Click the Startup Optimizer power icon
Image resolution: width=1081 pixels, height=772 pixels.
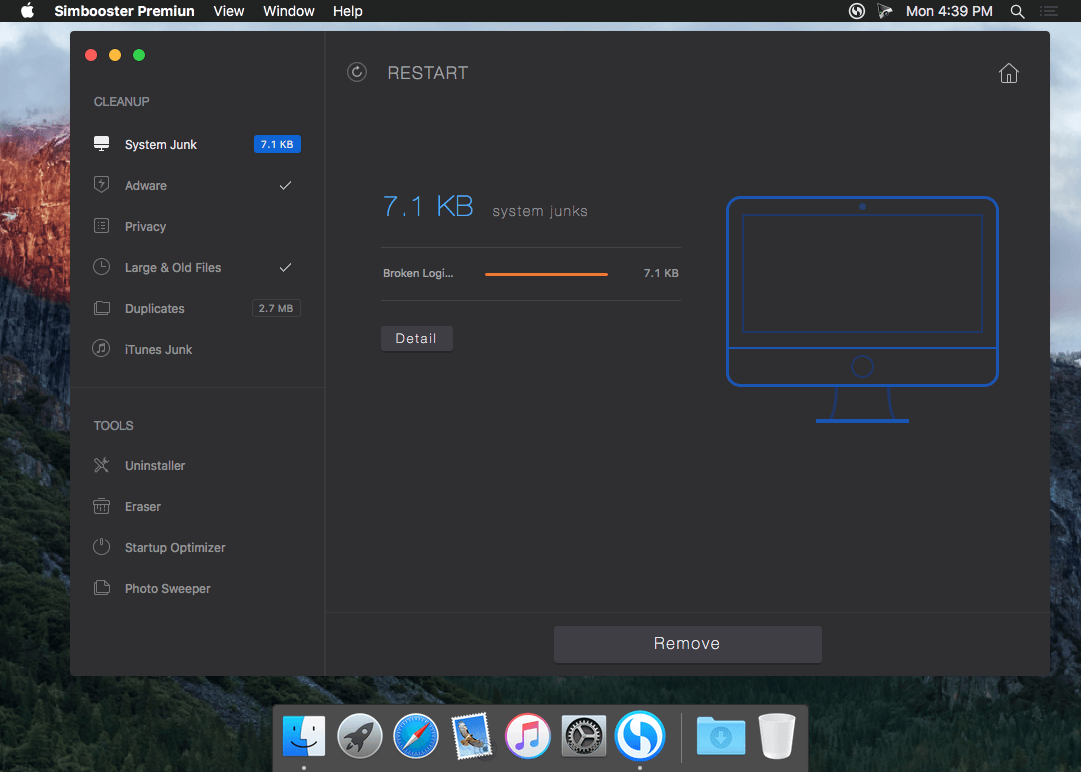pos(101,547)
